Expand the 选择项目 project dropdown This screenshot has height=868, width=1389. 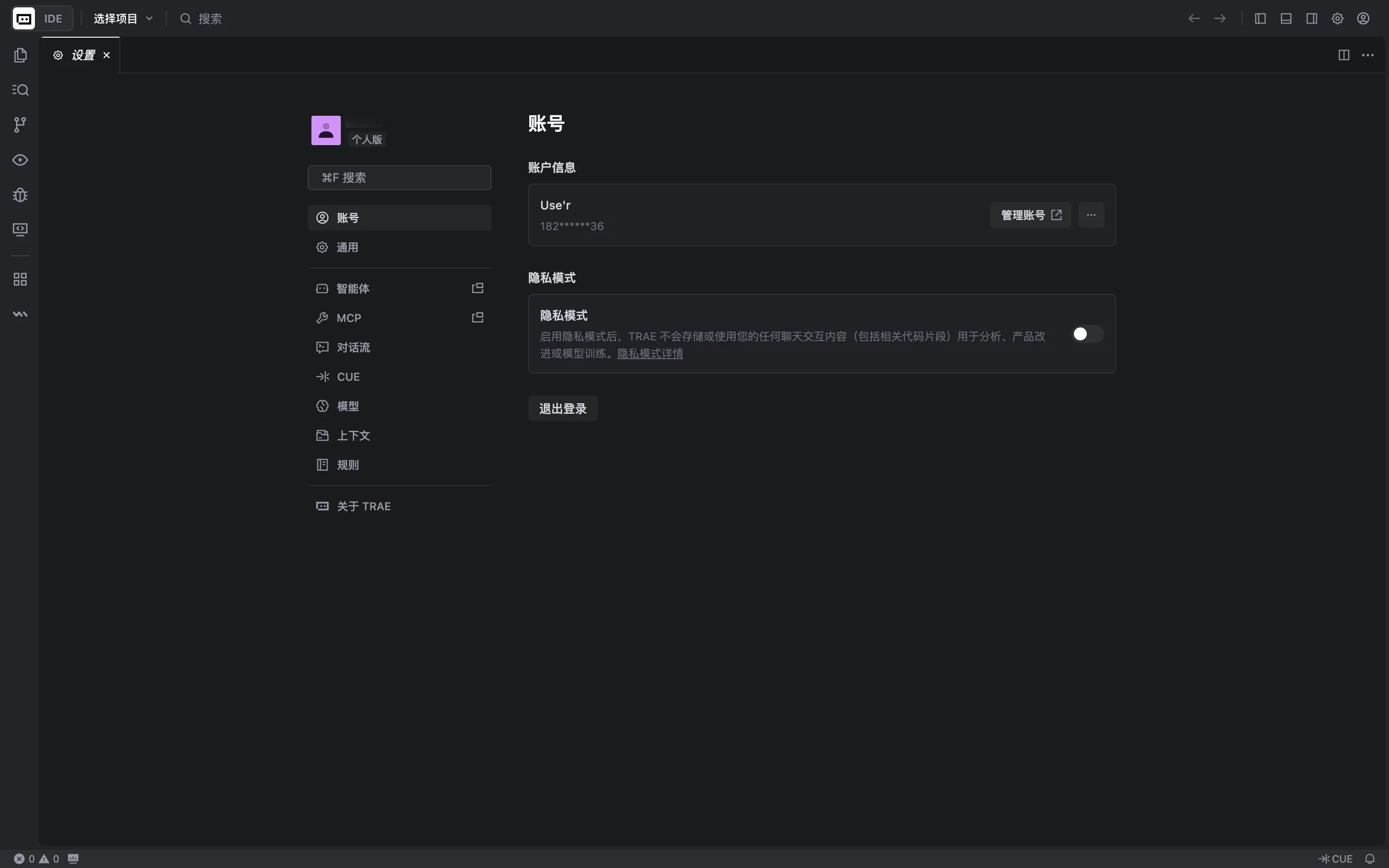coord(123,18)
